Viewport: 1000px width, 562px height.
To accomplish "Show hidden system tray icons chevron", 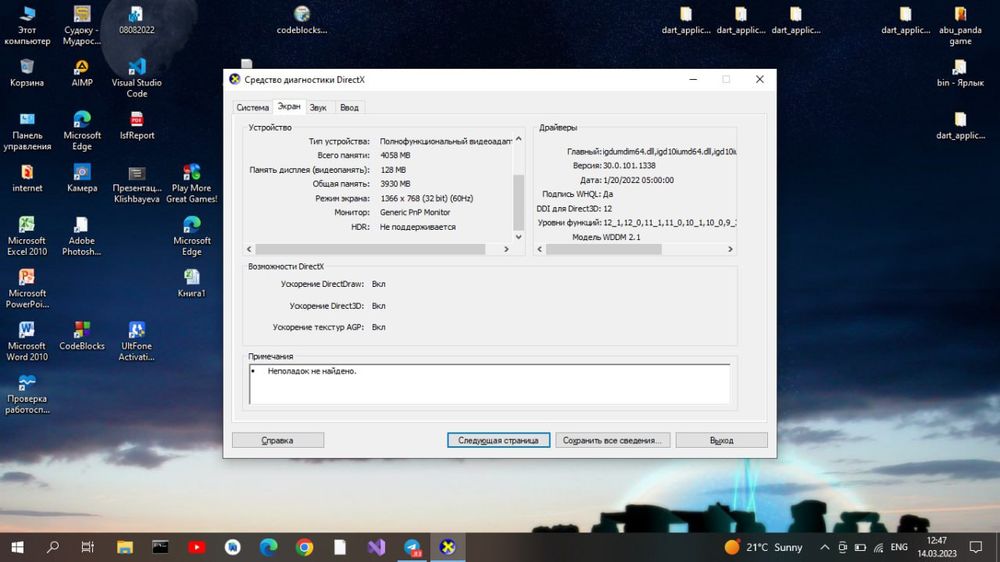I will pos(824,547).
